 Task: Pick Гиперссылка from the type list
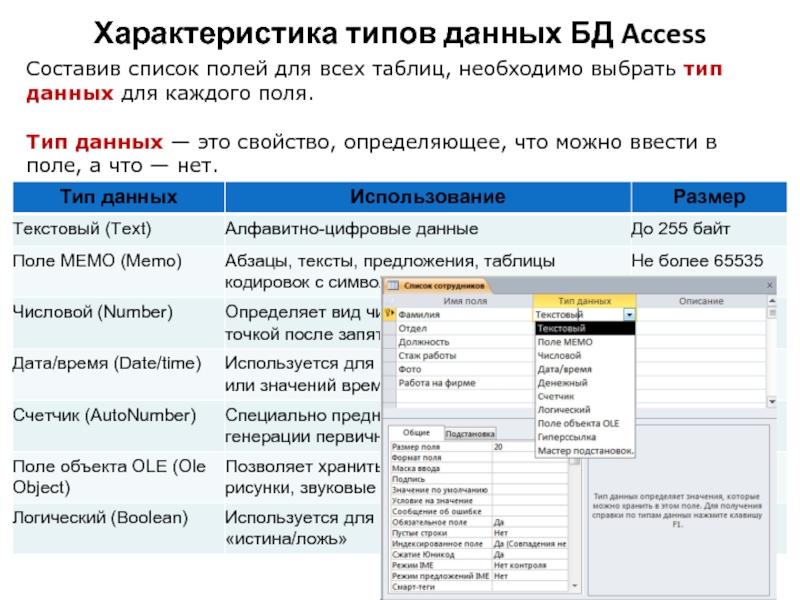567,437
